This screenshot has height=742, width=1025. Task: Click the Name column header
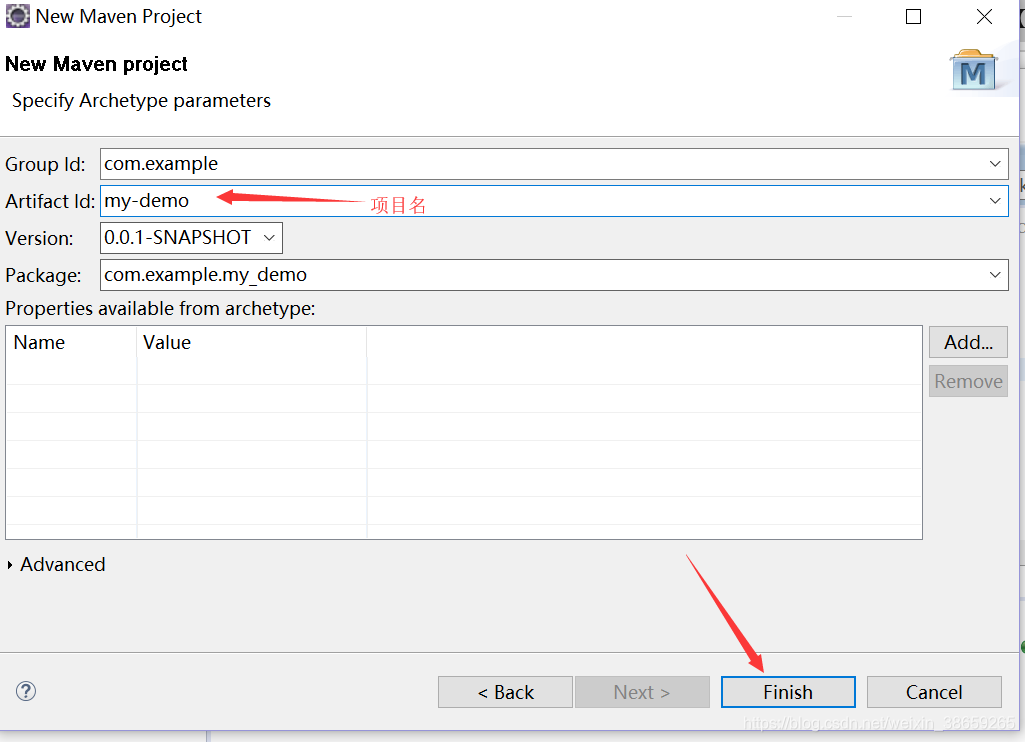[71, 343]
